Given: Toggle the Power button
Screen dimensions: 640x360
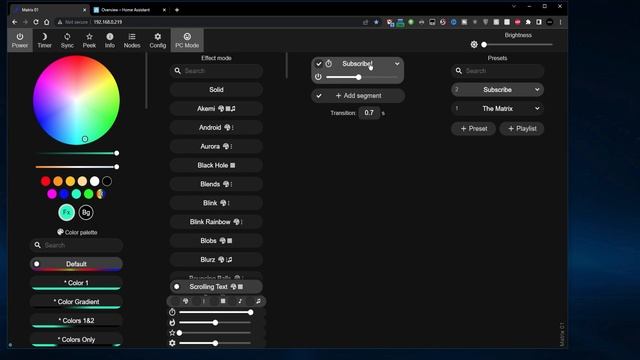Looking at the screenshot, I should point(20,40).
